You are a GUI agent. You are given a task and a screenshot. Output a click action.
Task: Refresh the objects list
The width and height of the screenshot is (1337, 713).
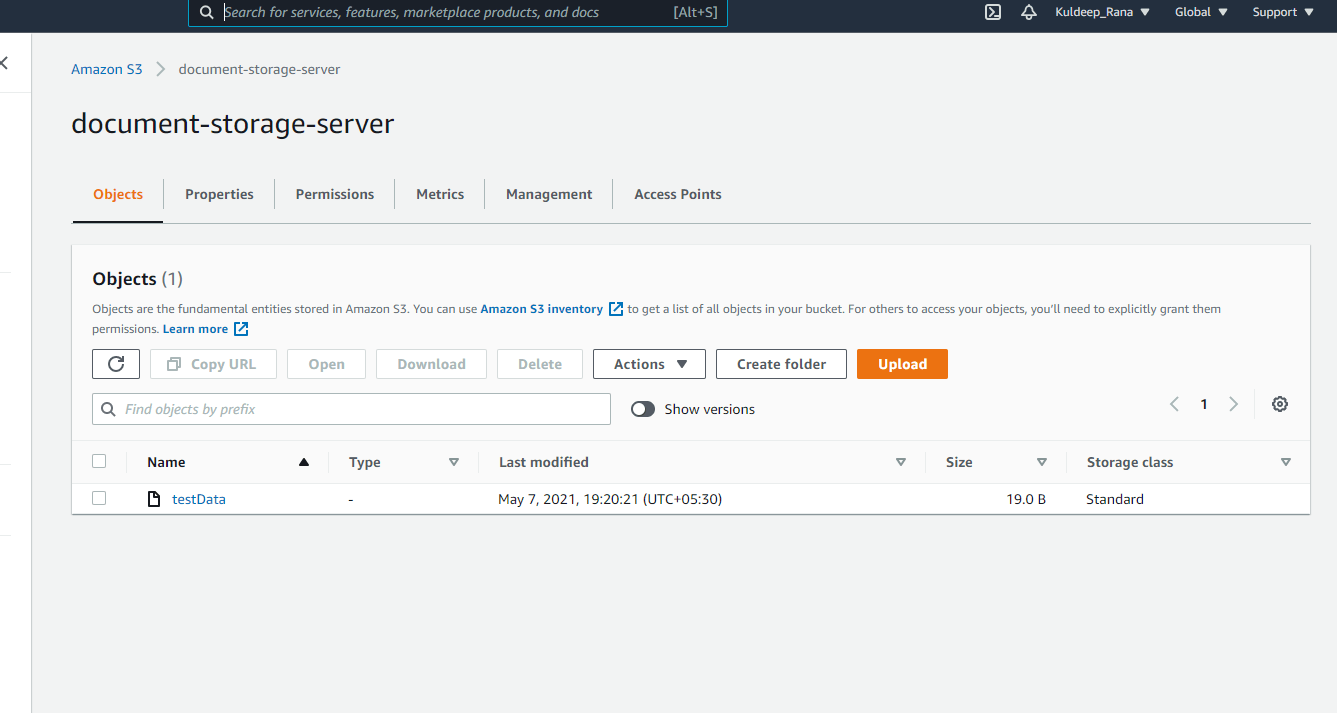[x=115, y=363]
